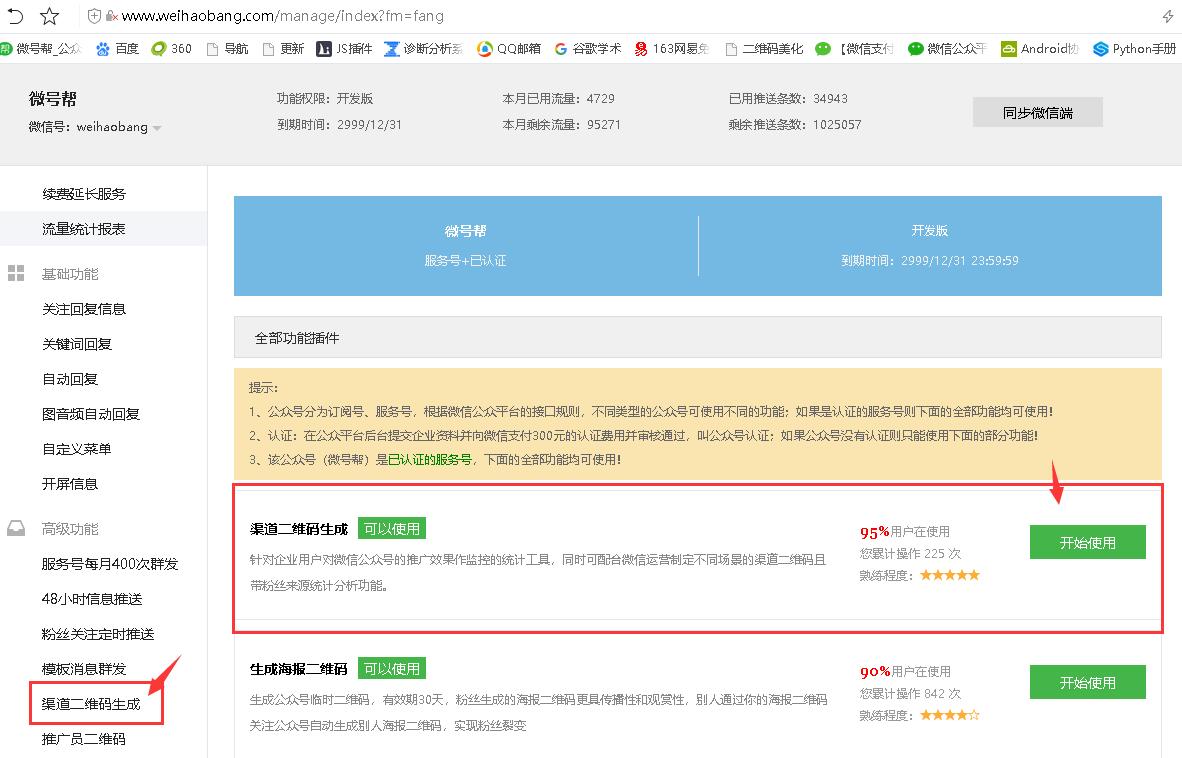
Task: Open the site security shield icon
Action: pos(93,15)
